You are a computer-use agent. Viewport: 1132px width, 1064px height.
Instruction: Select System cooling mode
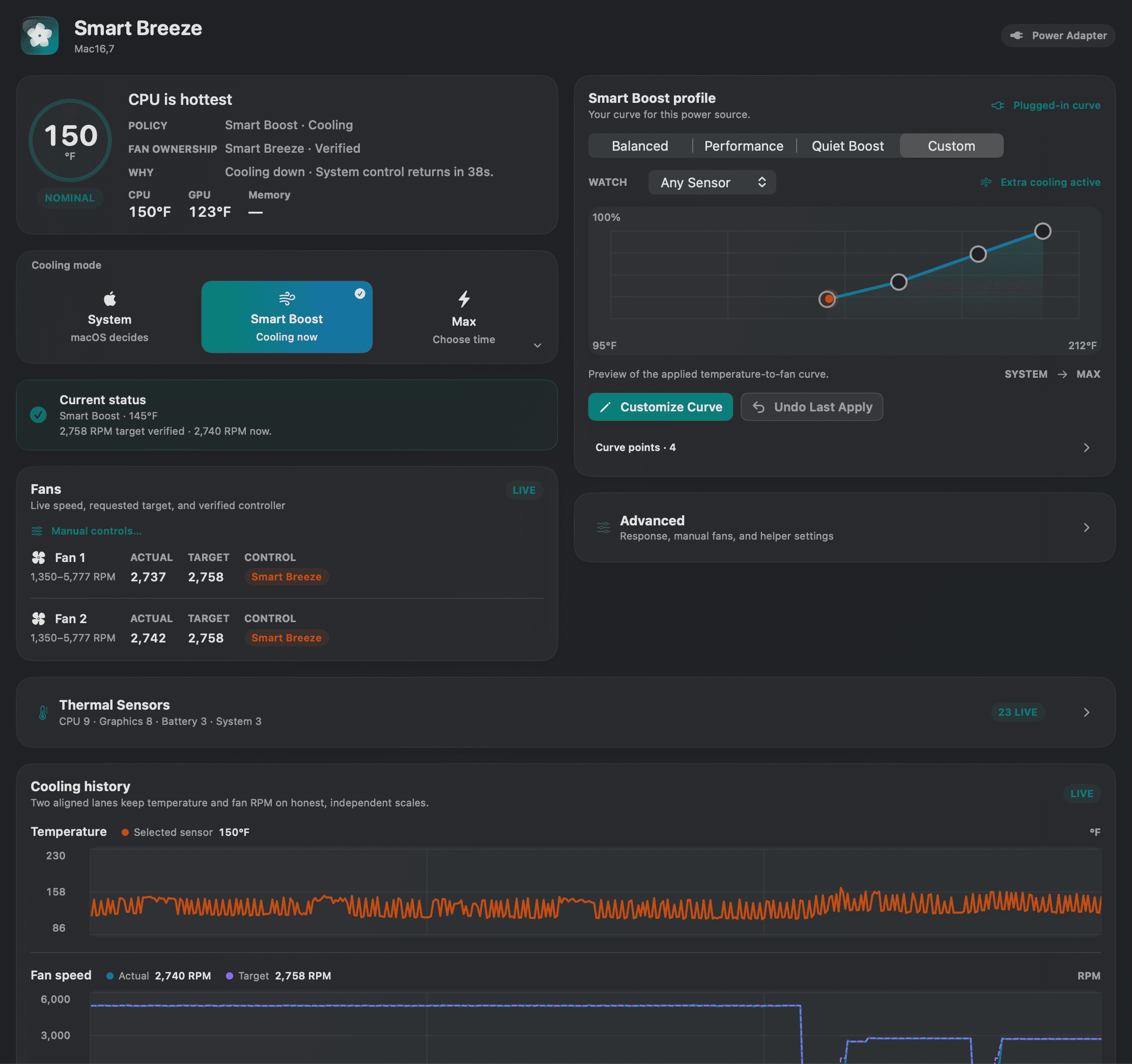coord(109,317)
